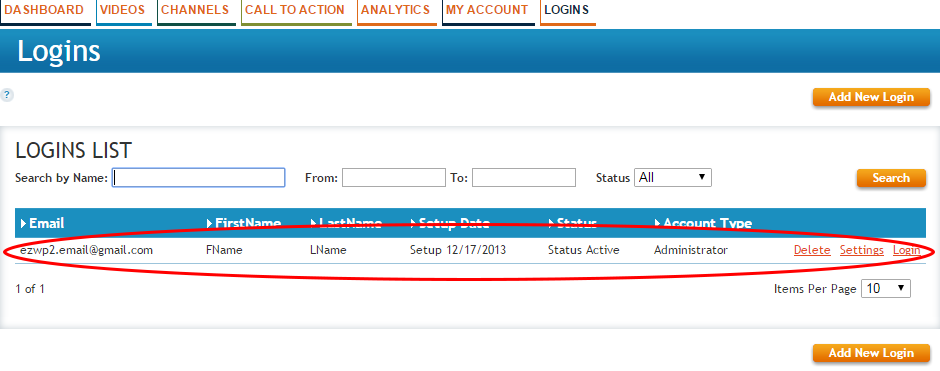
Task: Click the Administrator account type cell
Action: click(691, 250)
